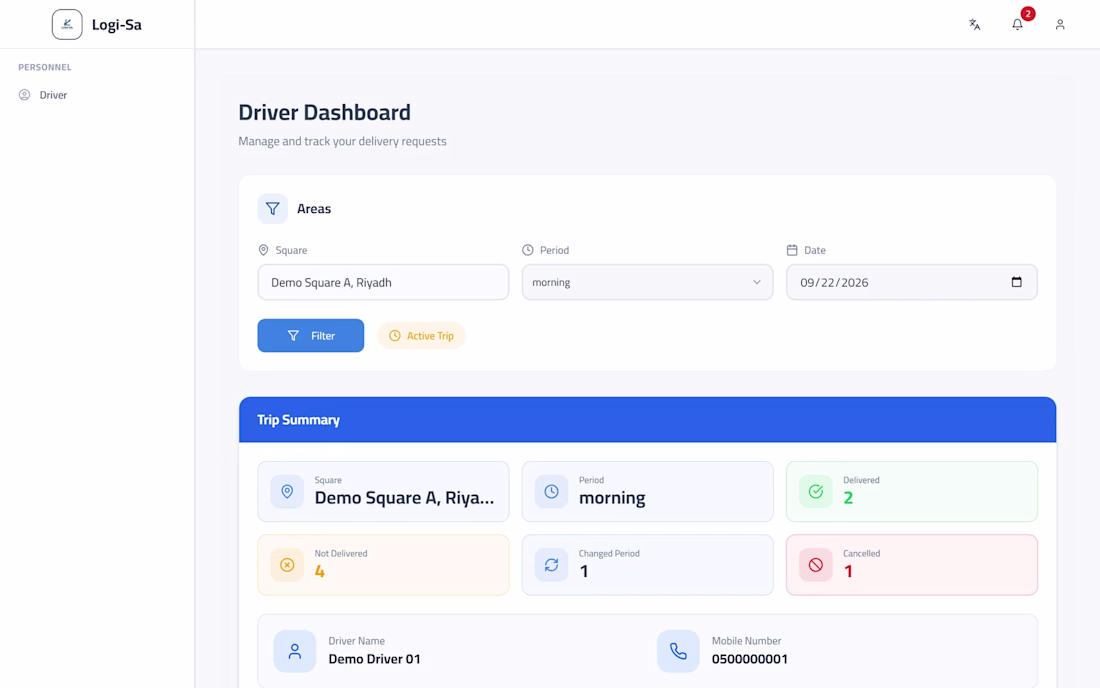
Task: Click the Changed Period refresh icon
Action: pyautogui.click(x=551, y=565)
